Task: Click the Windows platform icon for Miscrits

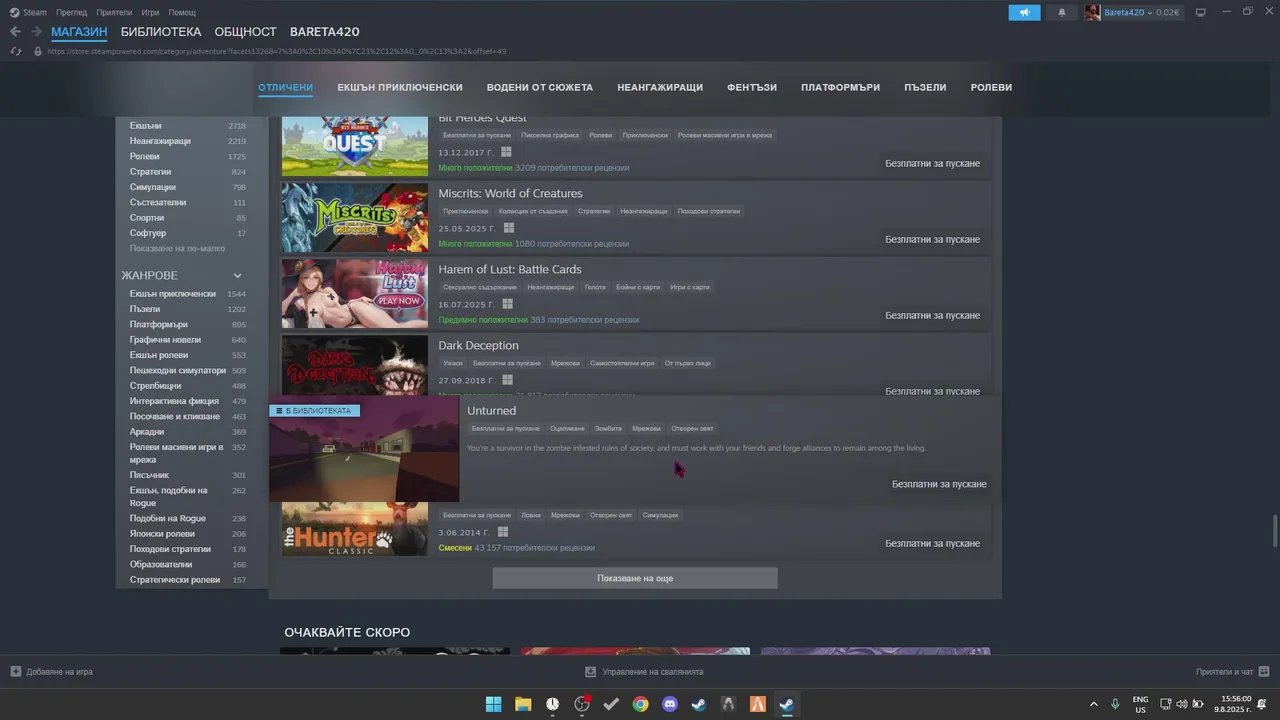Action: pyautogui.click(x=507, y=228)
